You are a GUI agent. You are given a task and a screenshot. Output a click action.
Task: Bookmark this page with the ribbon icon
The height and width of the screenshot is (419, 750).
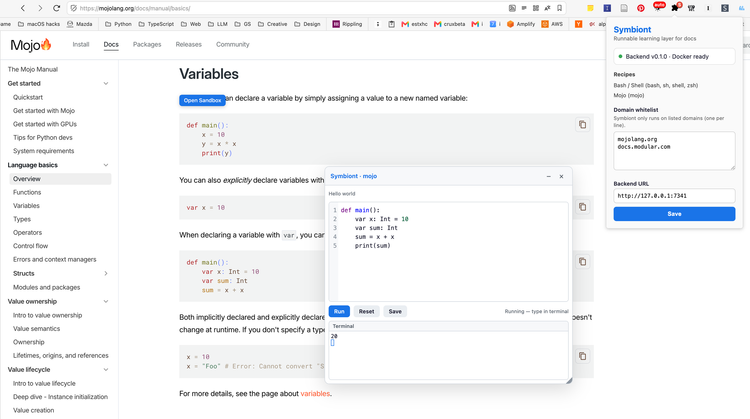[x=559, y=8]
